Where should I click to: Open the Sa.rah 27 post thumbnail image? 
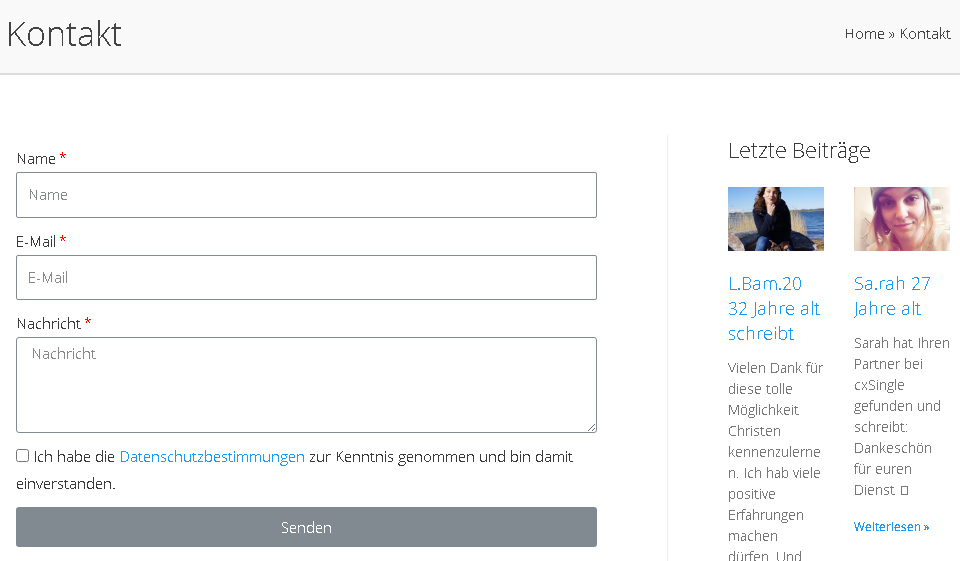(901, 219)
